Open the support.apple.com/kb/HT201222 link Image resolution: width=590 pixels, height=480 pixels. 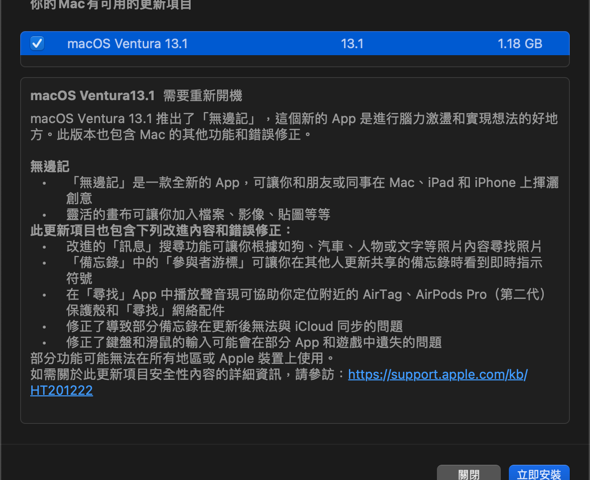437,374
